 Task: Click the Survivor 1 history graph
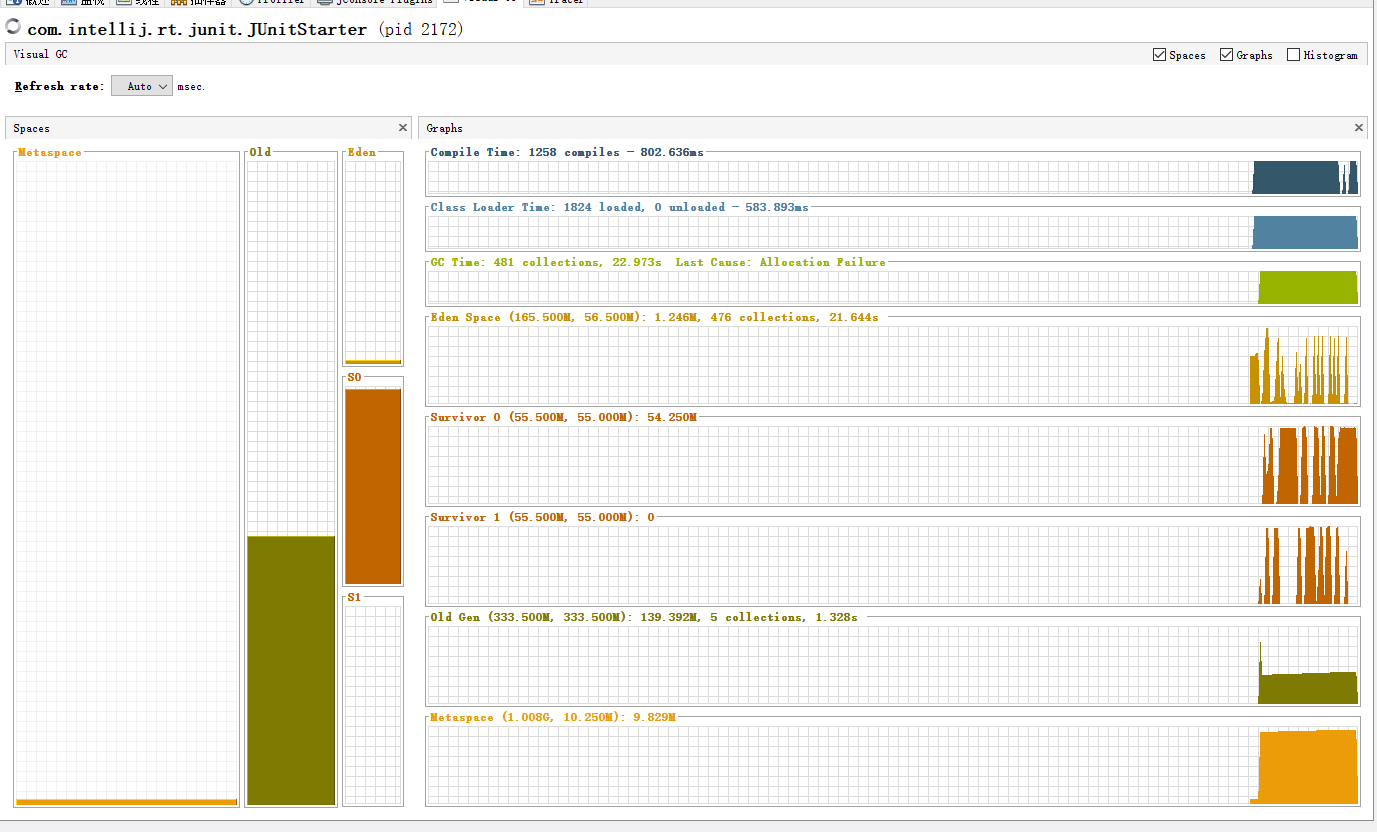(x=893, y=565)
